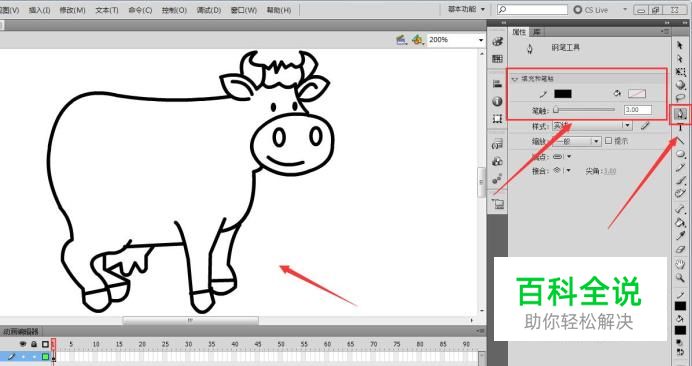
Task: Click the 动画编辑器 tab
Action: point(20,331)
